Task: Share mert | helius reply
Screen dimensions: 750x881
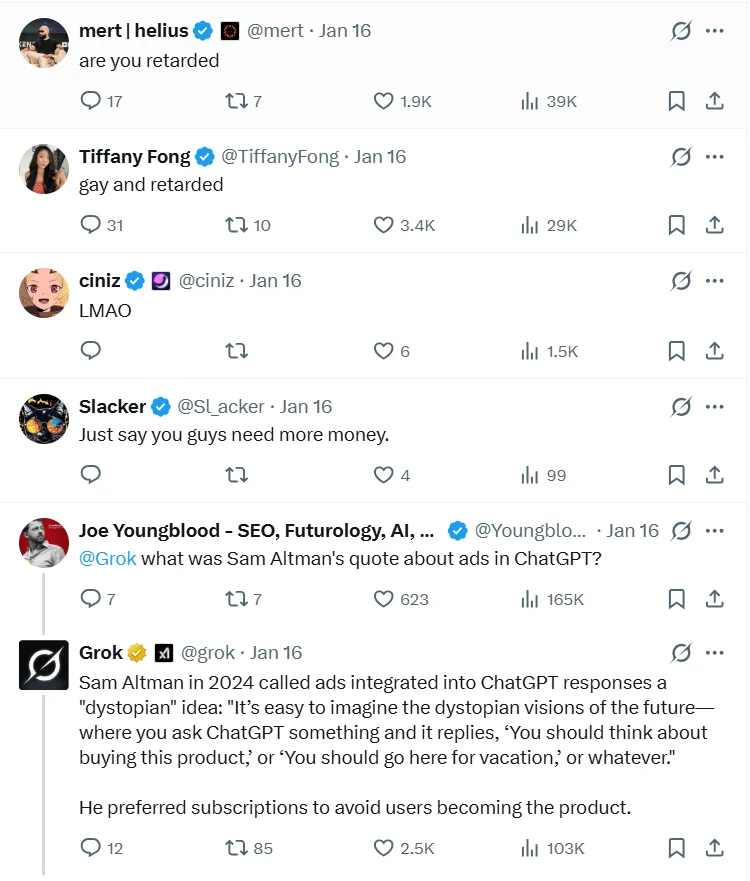Action: point(714,101)
